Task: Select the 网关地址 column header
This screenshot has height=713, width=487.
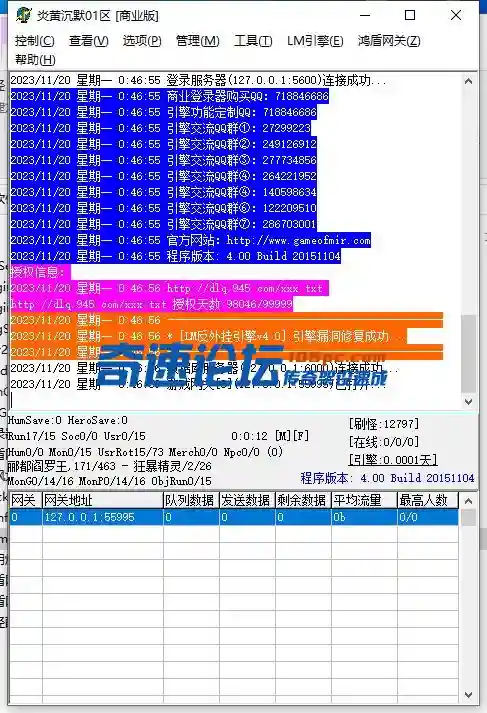Action: click(103, 500)
